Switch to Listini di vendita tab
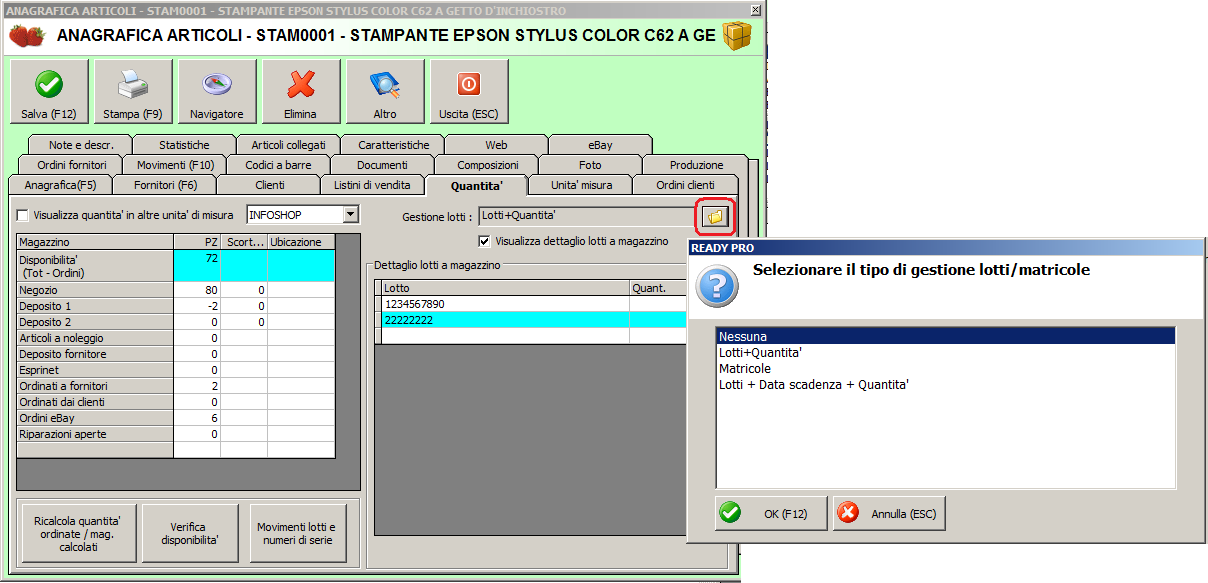The image size is (1208, 583). [x=373, y=185]
